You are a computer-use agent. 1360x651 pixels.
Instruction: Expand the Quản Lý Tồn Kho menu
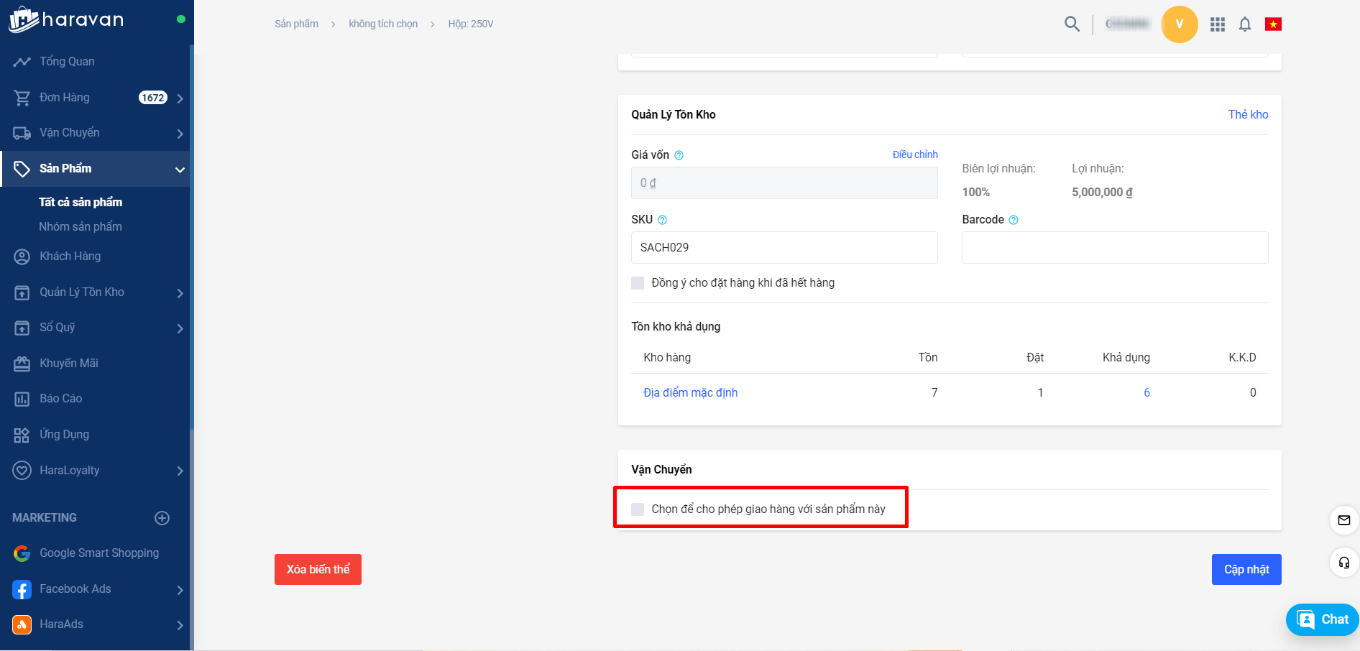tap(180, 293)
